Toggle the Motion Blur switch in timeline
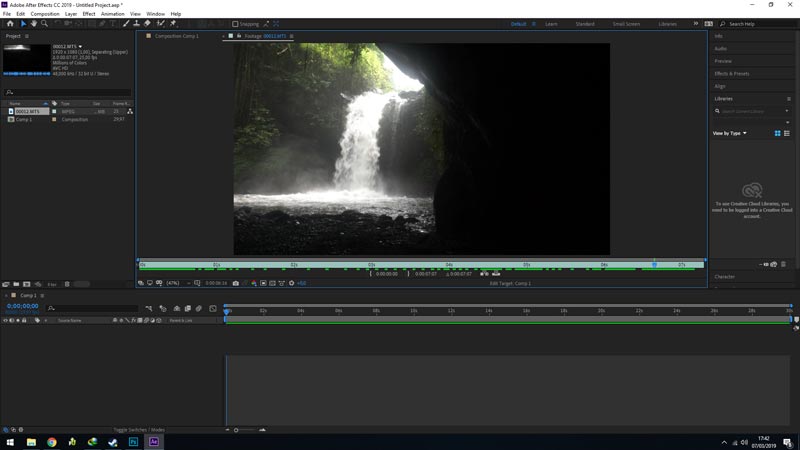Image resolution: width=800 pixels, height=450 pixels. pos(198,308)
